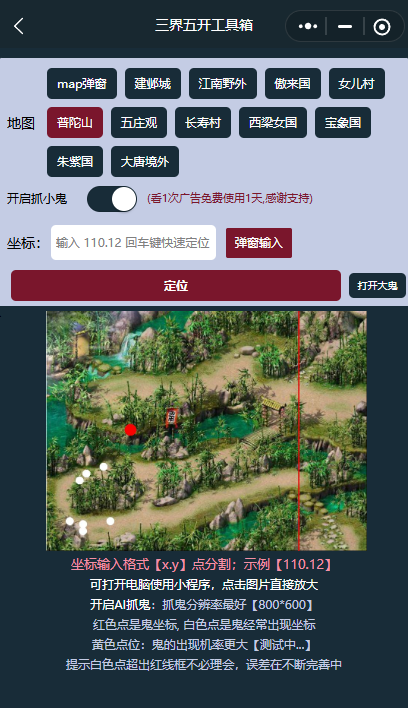Pick the 女儿村 map

click(357, 84)
